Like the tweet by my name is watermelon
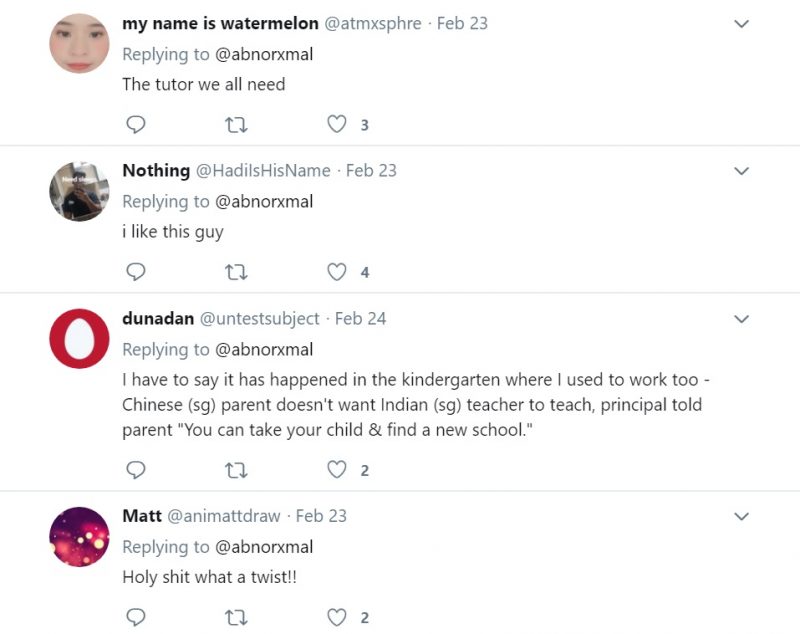 [x=337, y=124]
